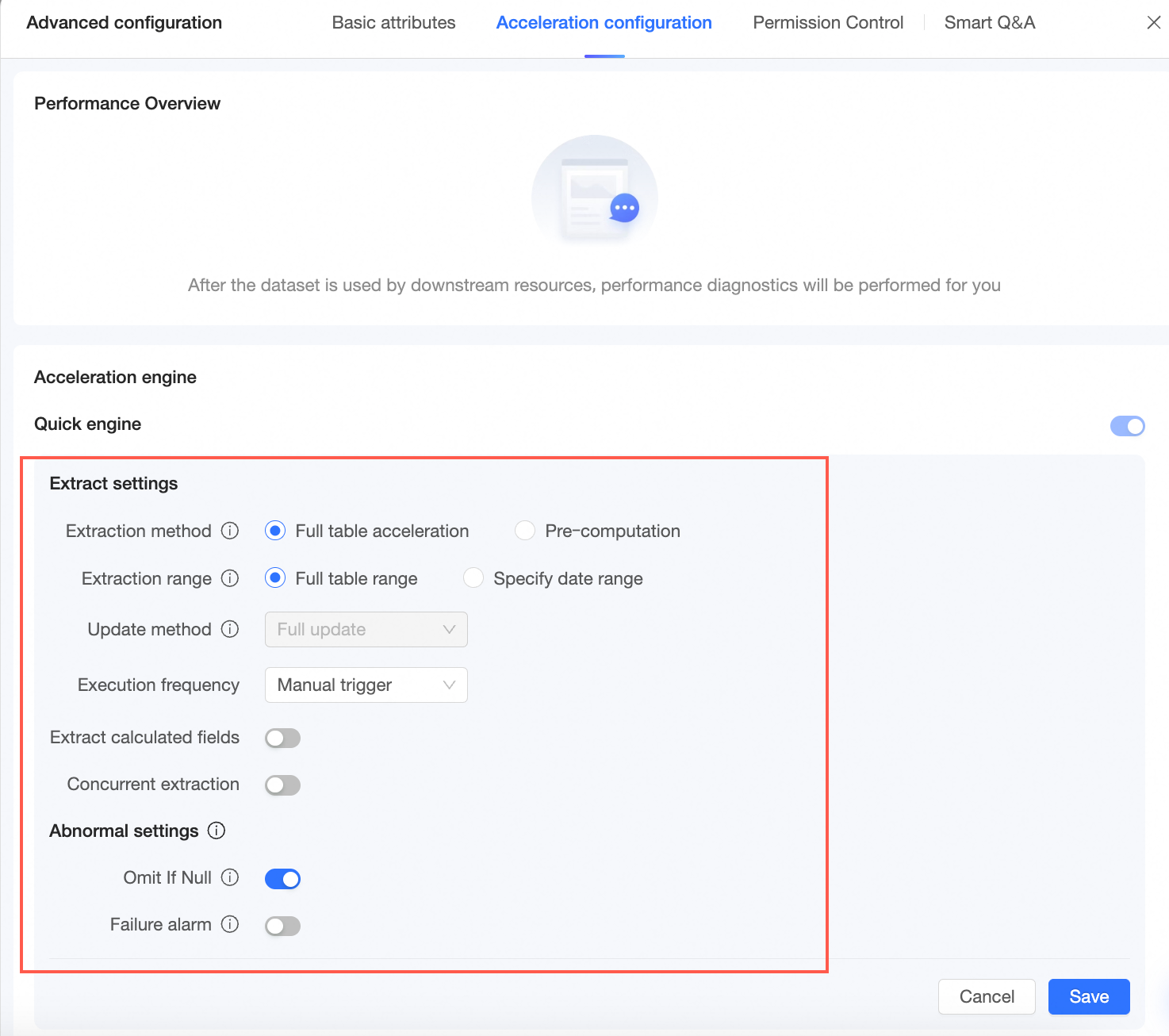Click info icon beside Abnormal settings

[x=217, y=831]
